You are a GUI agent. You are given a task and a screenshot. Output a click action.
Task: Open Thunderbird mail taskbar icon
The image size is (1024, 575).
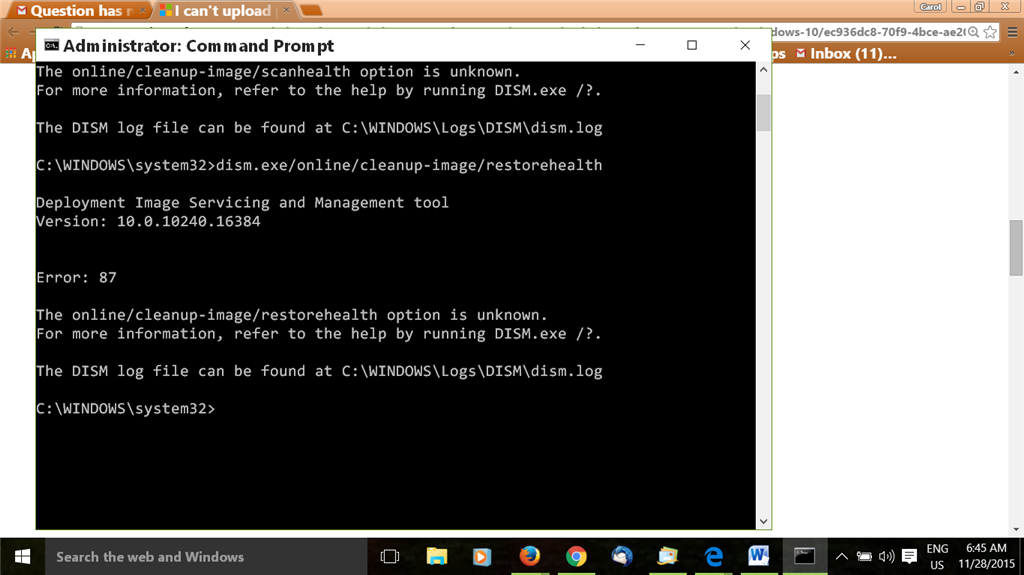622,557
